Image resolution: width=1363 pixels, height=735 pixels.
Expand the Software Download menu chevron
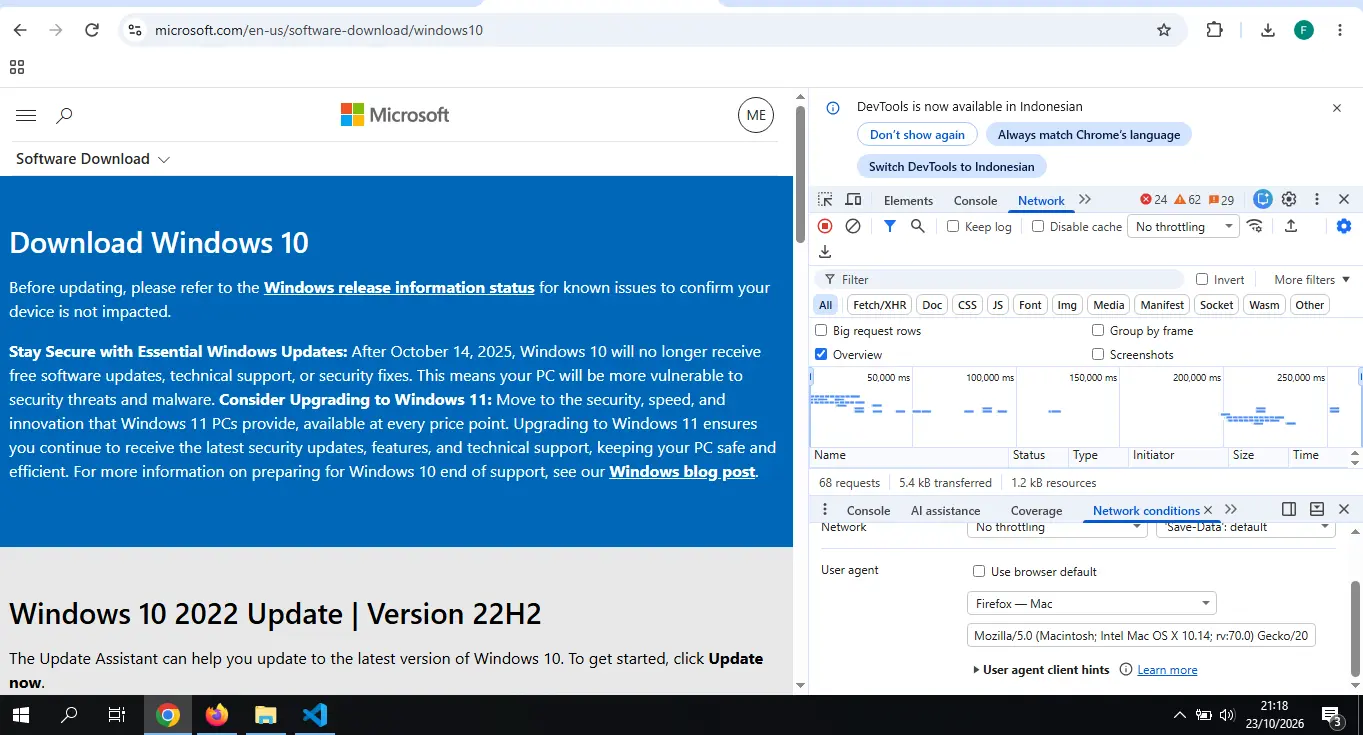[x=164, y=159]
